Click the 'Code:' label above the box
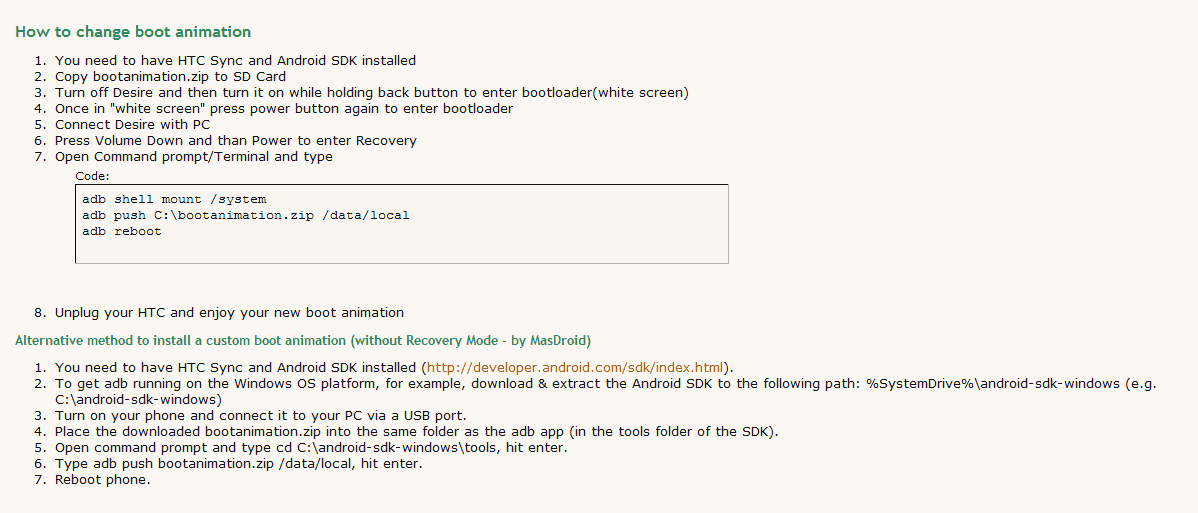The image size is (1198, 513). [92, 176]
